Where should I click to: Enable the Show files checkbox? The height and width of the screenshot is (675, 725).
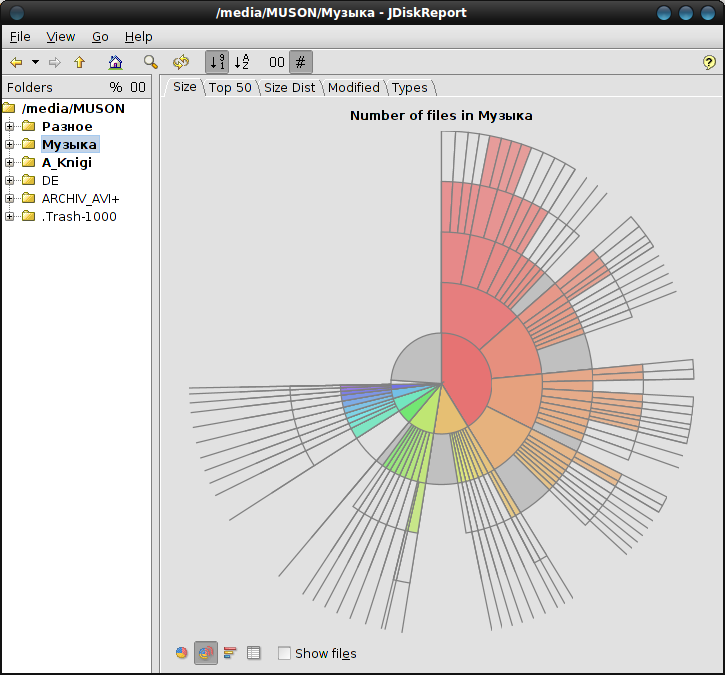click(284, 653)
